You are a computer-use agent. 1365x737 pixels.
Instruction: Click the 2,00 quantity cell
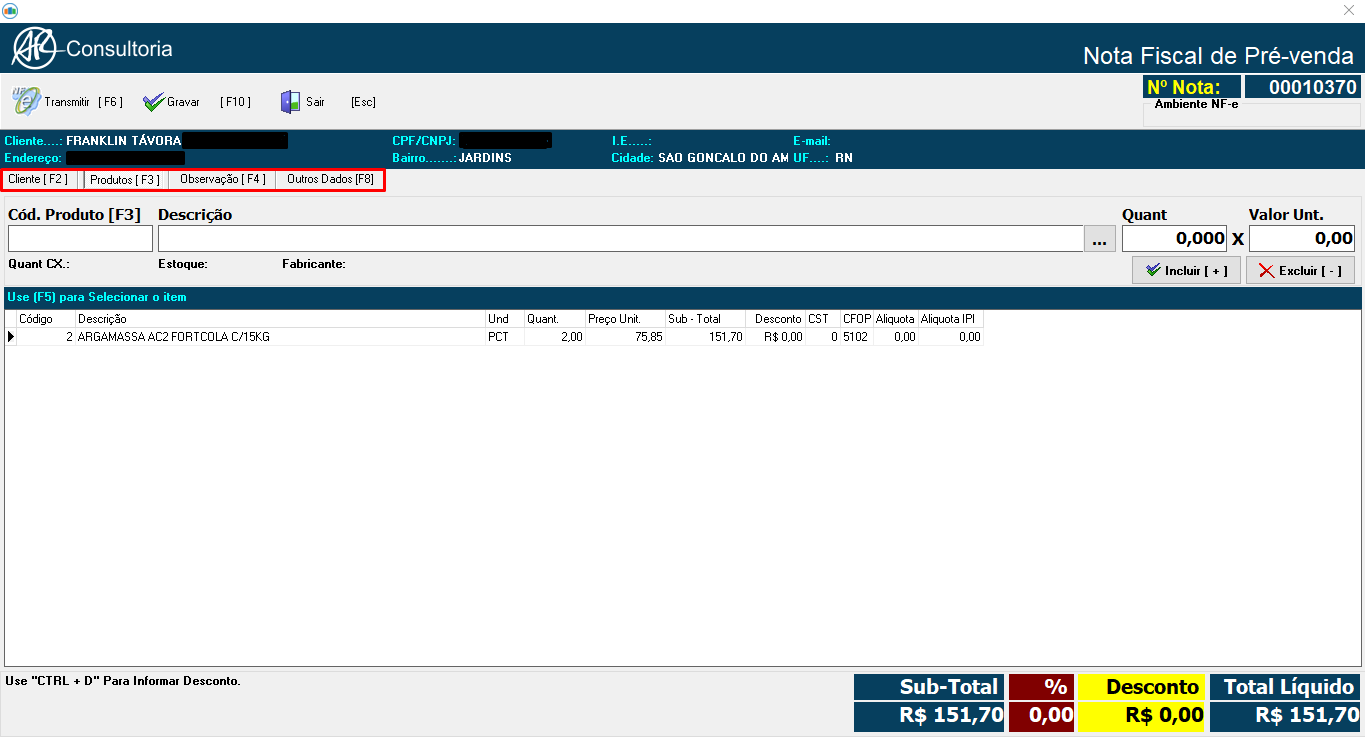555,337
